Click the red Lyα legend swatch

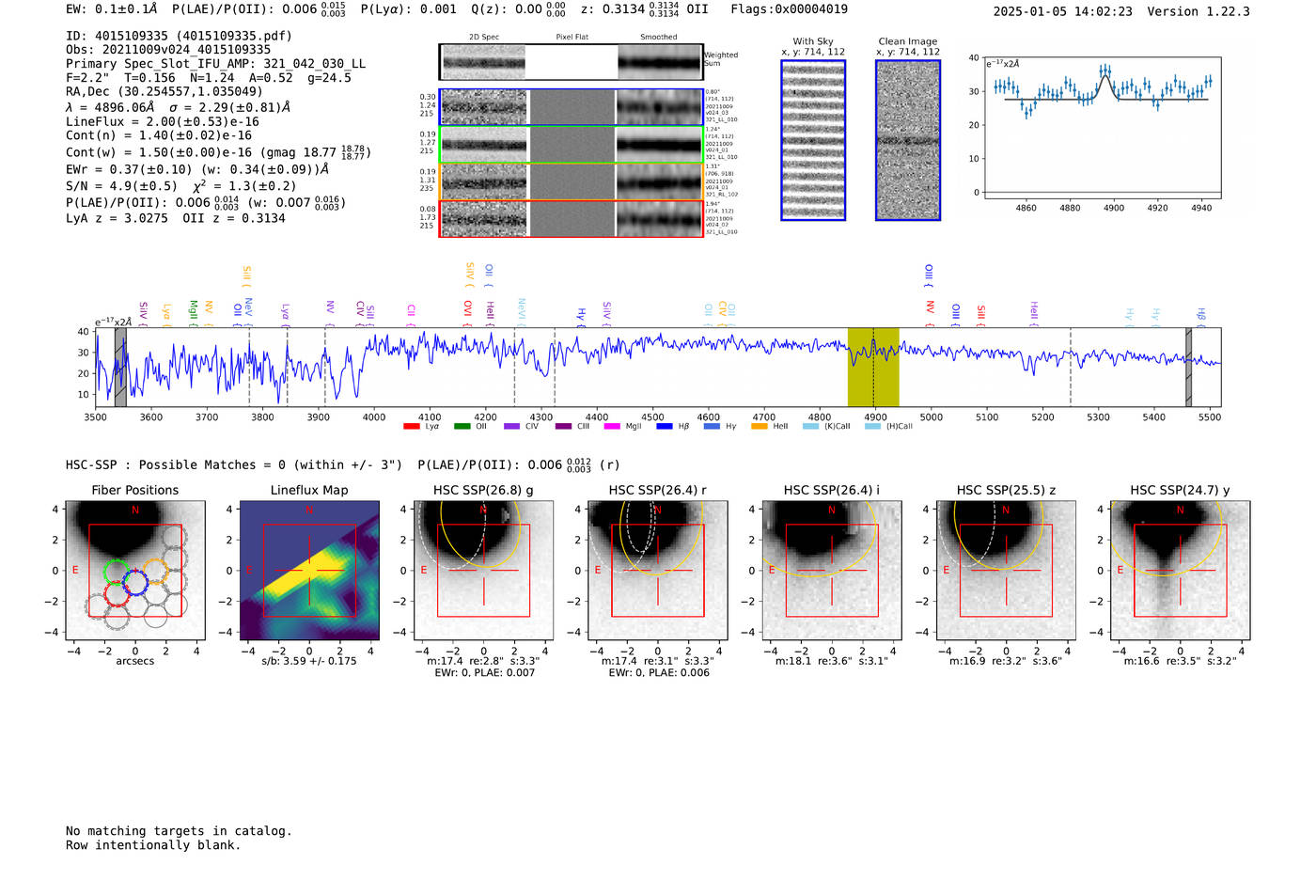[411, 427]
